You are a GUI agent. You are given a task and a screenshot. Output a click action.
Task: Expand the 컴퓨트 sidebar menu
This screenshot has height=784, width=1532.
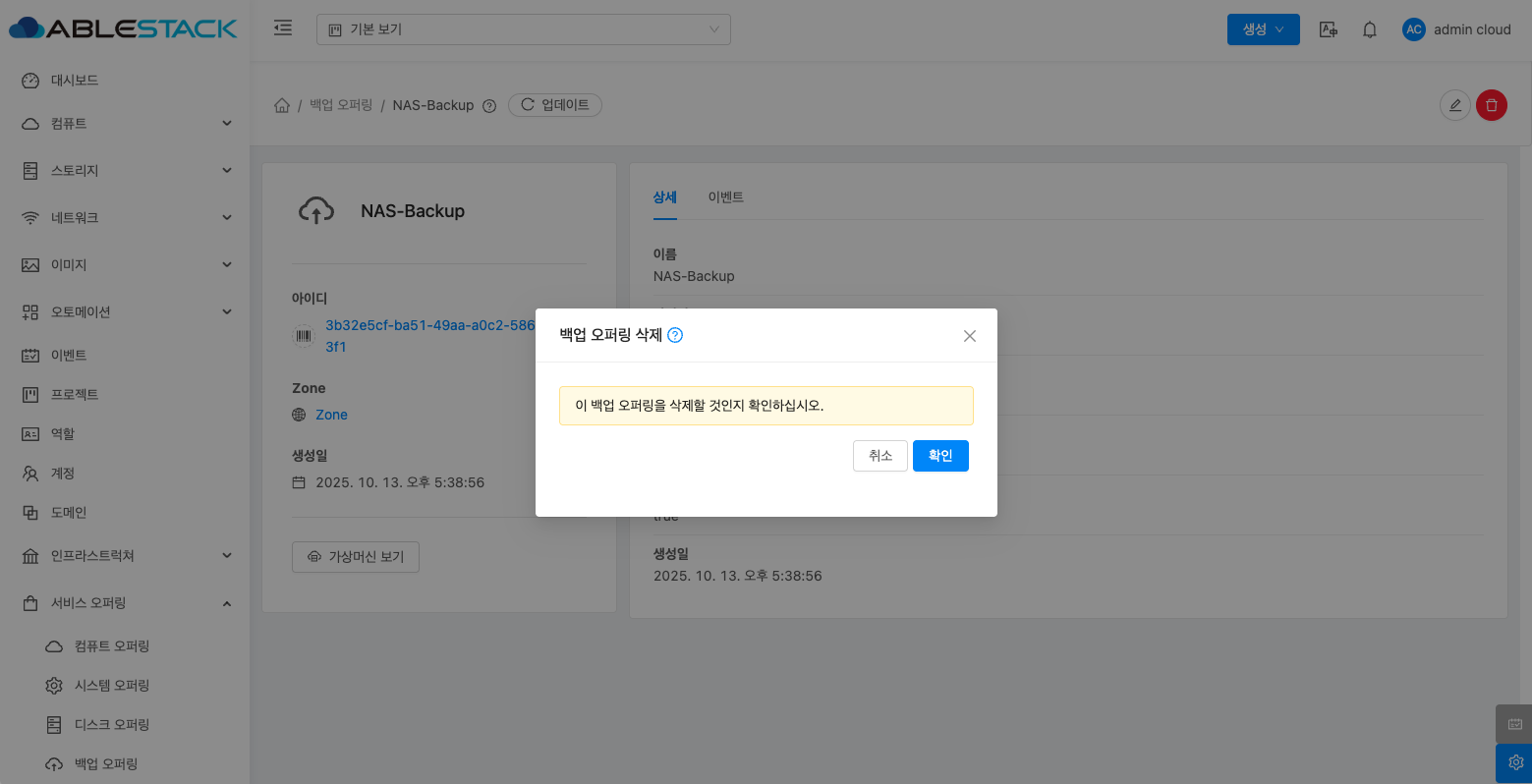126,124
